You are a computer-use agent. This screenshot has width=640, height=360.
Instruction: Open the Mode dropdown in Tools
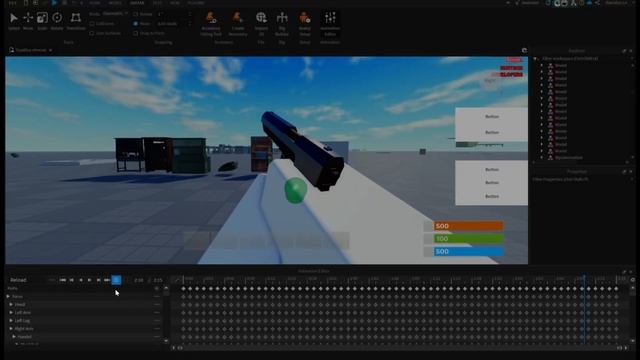pyautogui.click(x=115, y=13)
